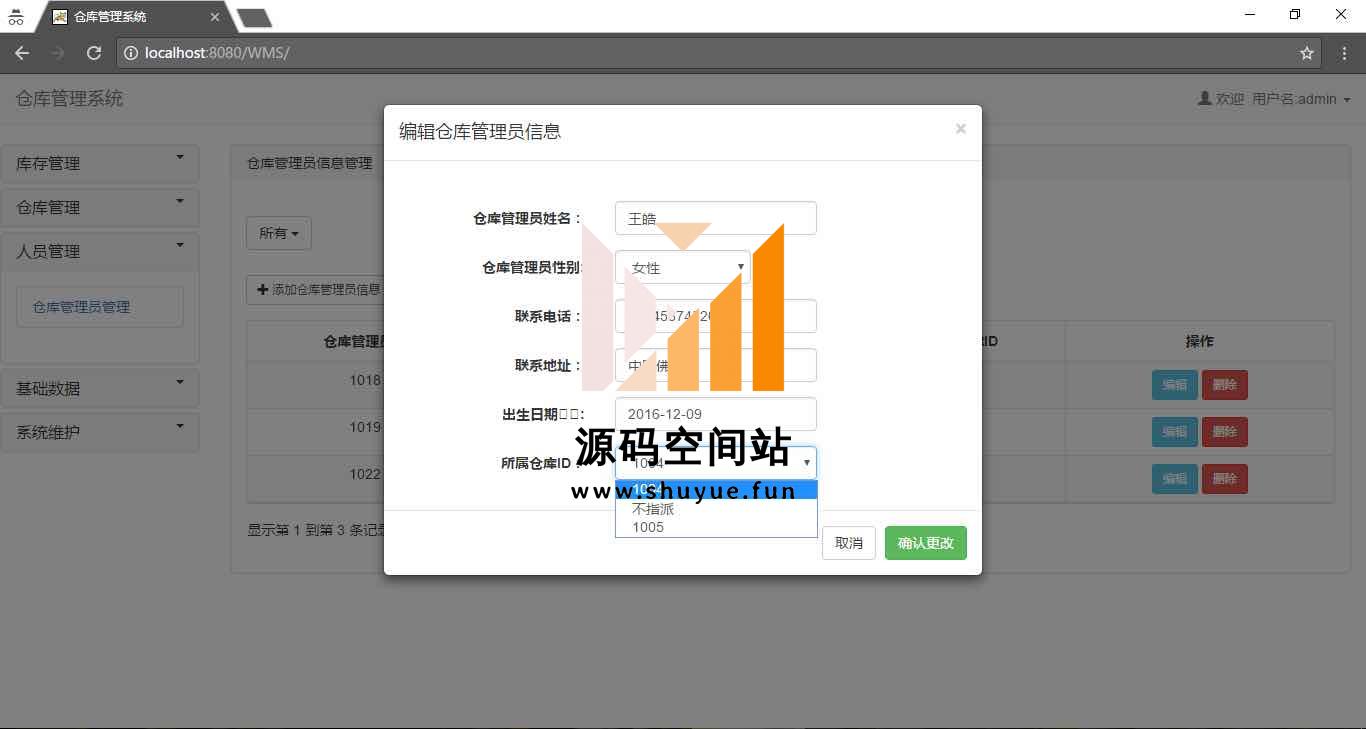This screenshot has height=729, width=1366.
Task: Click the 操作 column header
Action: 1199,341
